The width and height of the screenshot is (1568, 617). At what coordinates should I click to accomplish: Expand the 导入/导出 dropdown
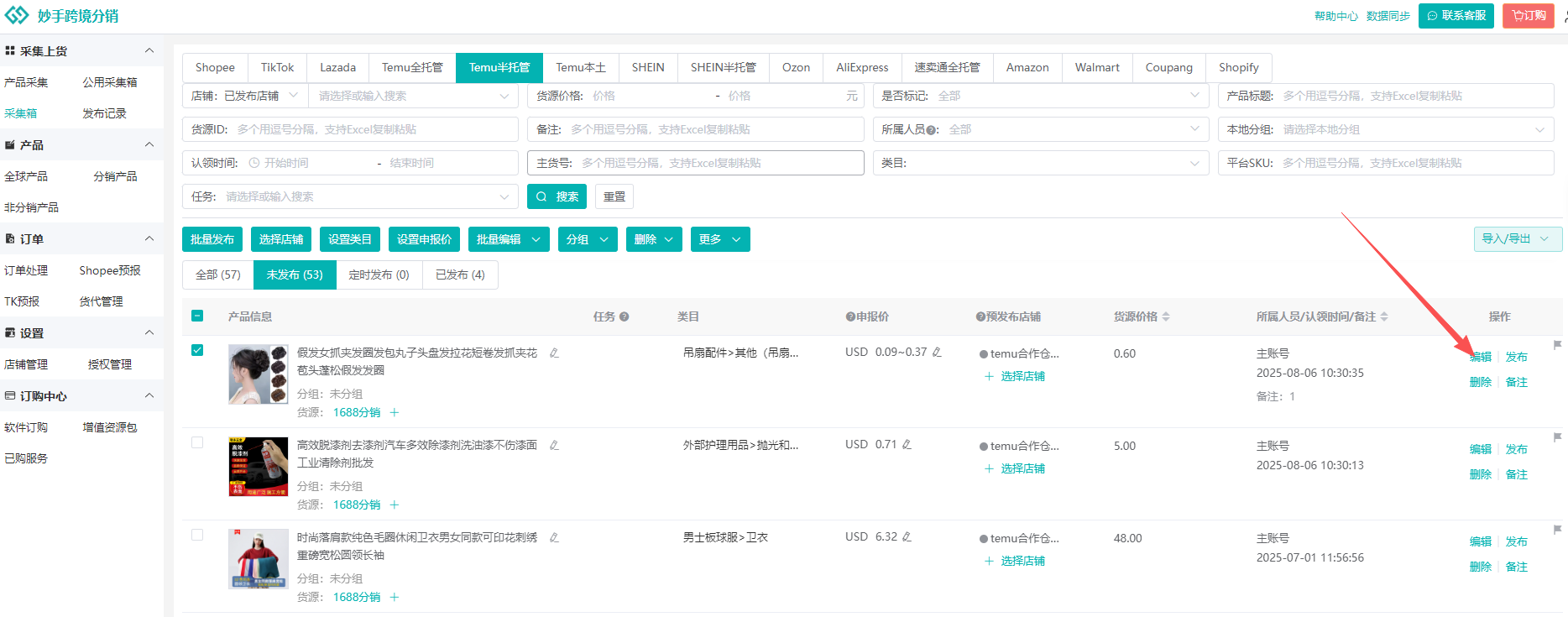pyautogui.click(x=1518, y=239)
